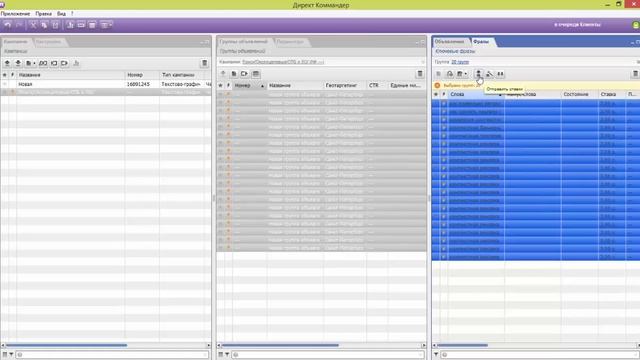This screenshot has width=640, height=360.
Task: Focus the search field below ad groups list
Action: click(328, 355)
